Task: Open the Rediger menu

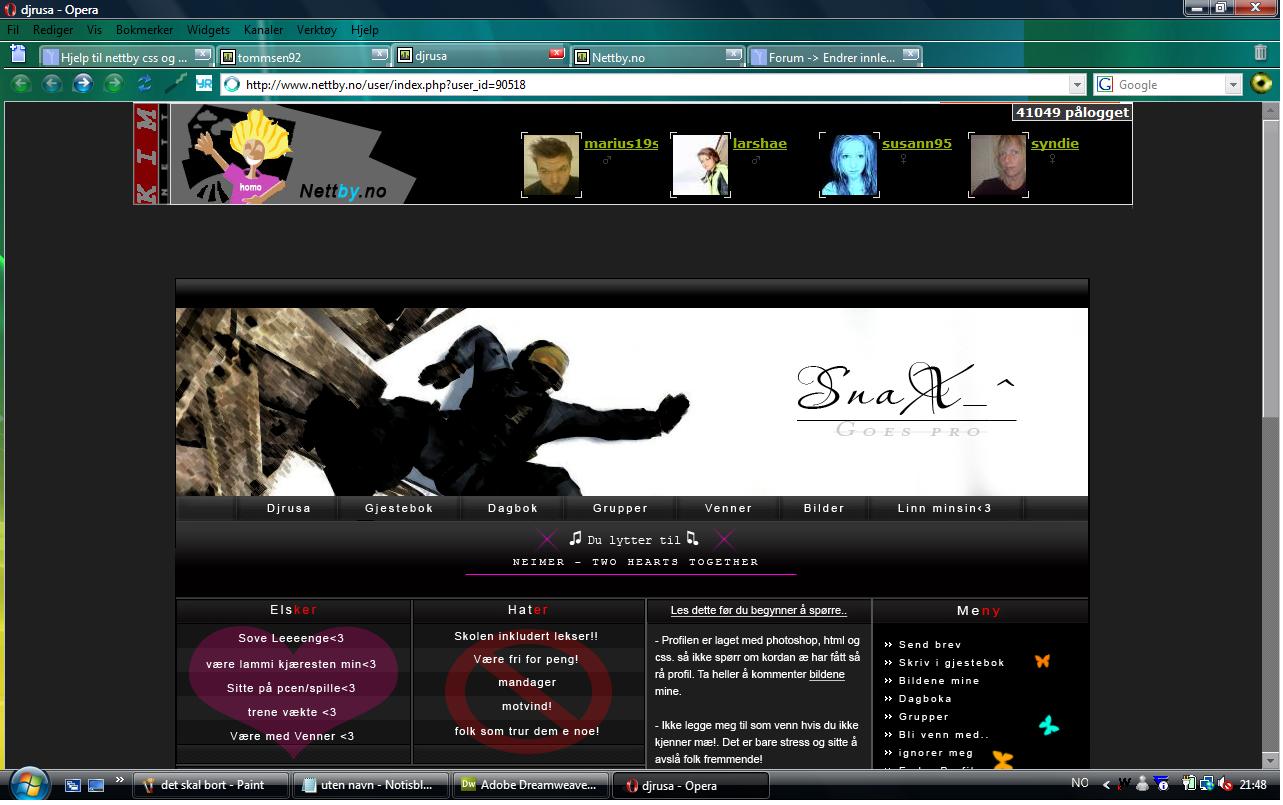Action: pyautogui.click(x=53, y=30)
